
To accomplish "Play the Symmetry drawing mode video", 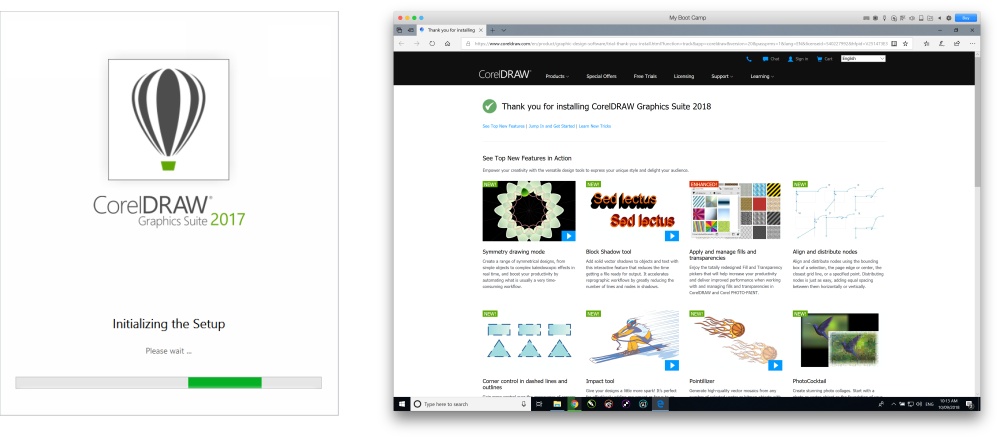I will coord(568,236).
